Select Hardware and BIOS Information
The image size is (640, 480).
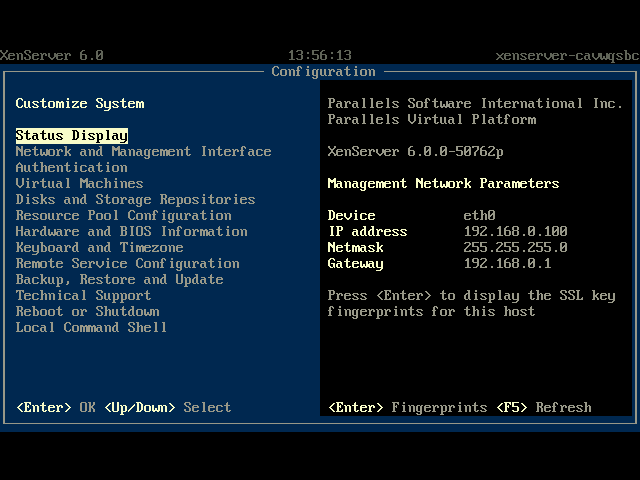[x=131, y=231]
